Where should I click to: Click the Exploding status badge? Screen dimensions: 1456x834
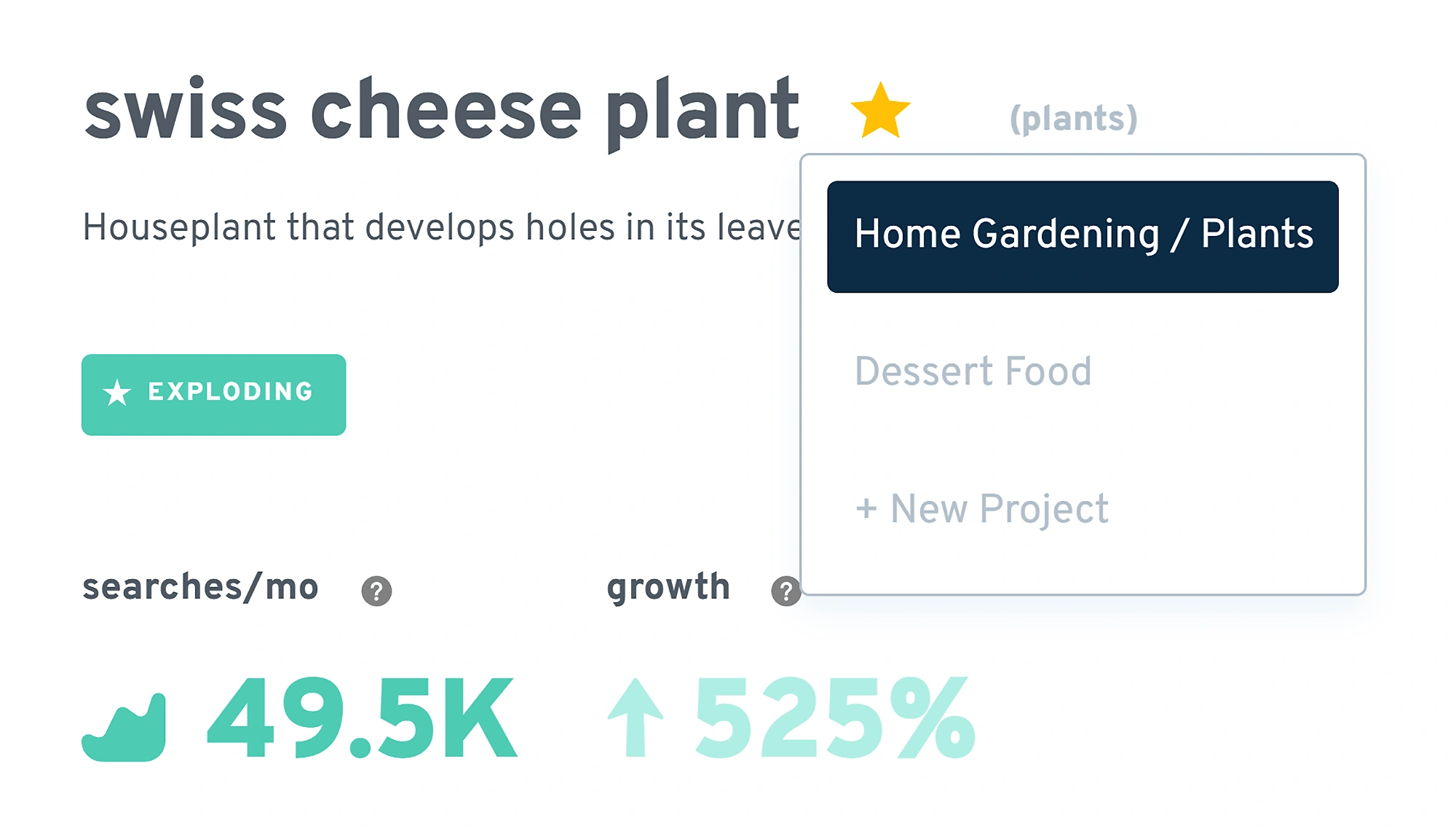(213, 395)
